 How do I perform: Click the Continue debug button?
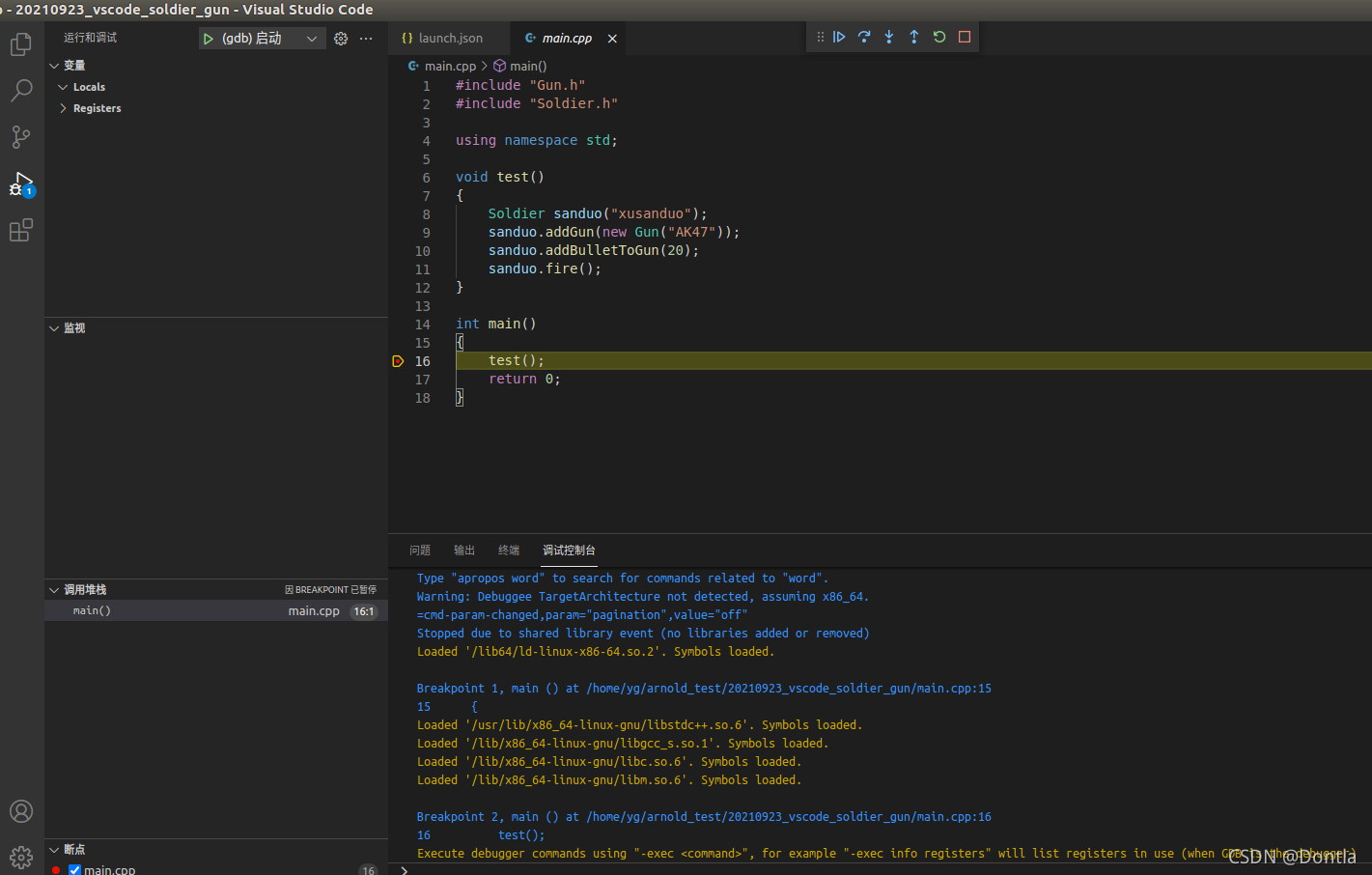click(839, 37)
